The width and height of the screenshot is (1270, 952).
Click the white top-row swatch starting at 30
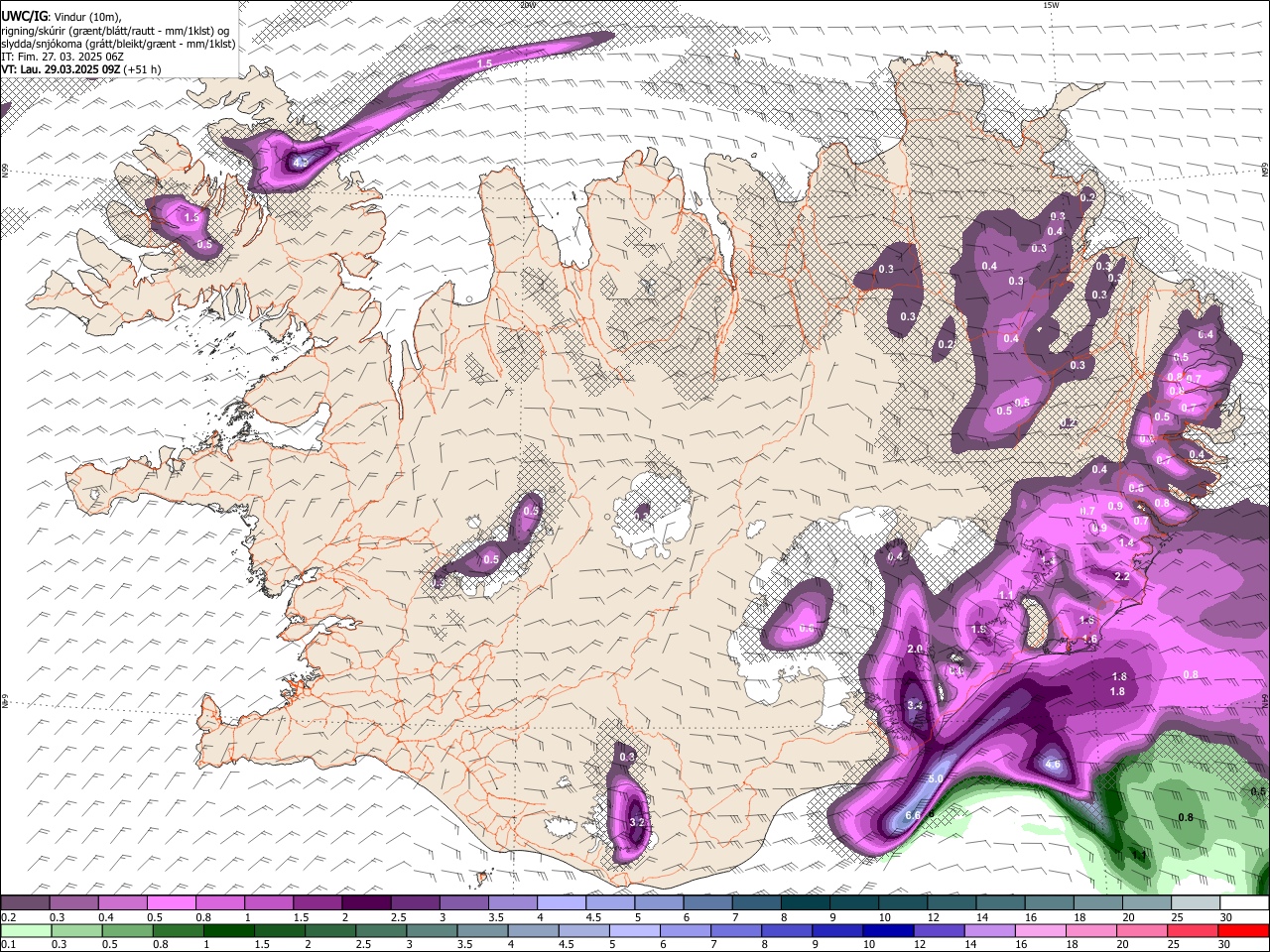(1244, 903)
